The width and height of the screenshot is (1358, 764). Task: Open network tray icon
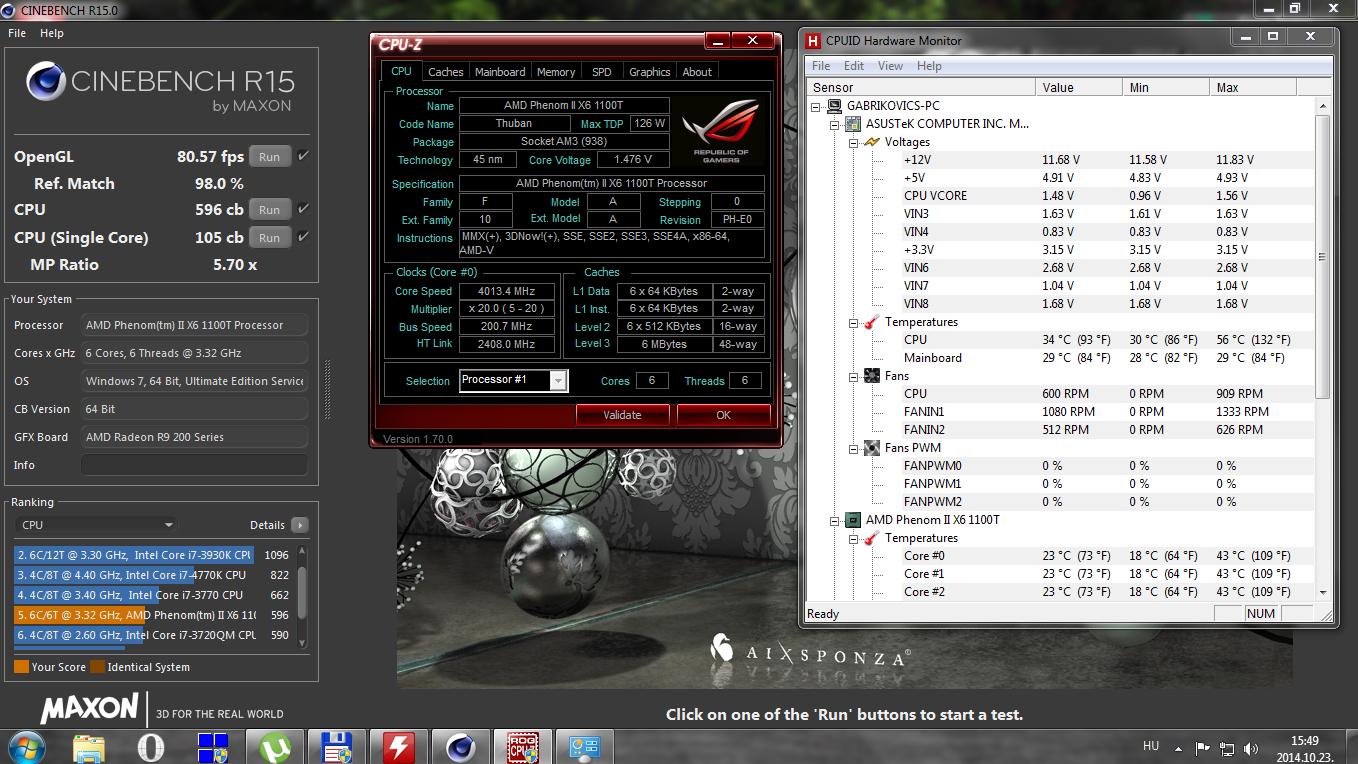(x=1227, y=747)
